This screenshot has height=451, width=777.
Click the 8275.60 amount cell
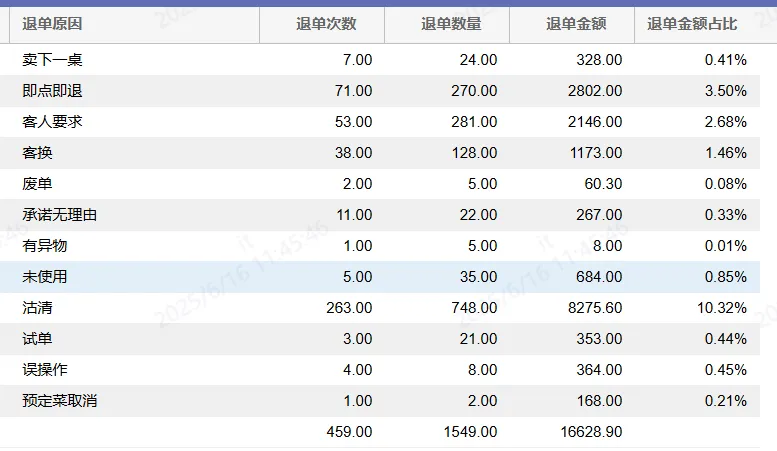[592, 308]
